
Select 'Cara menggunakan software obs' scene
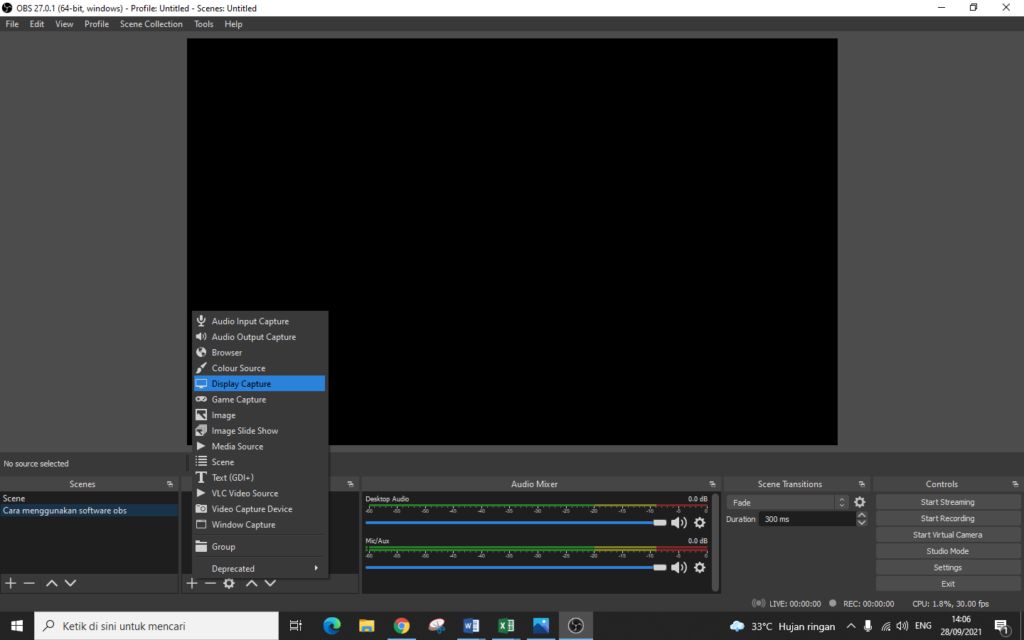coord(65,510)
